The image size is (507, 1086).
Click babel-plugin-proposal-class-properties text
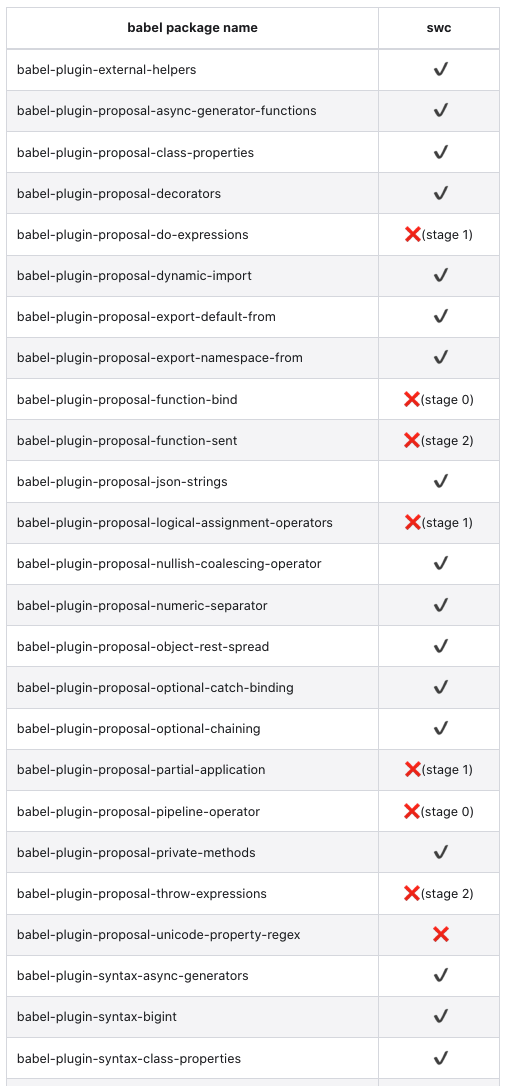[x=136, y=152]
